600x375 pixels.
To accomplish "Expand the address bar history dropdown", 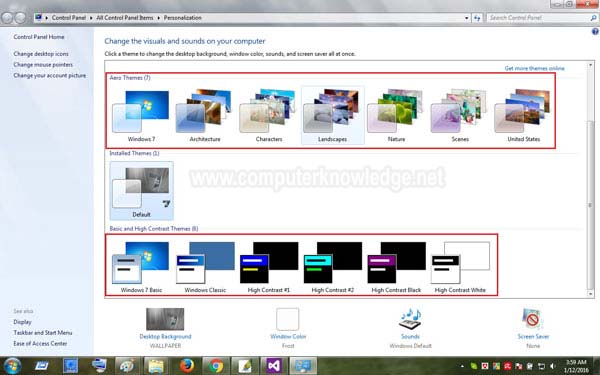I will [x=466, y=18].
